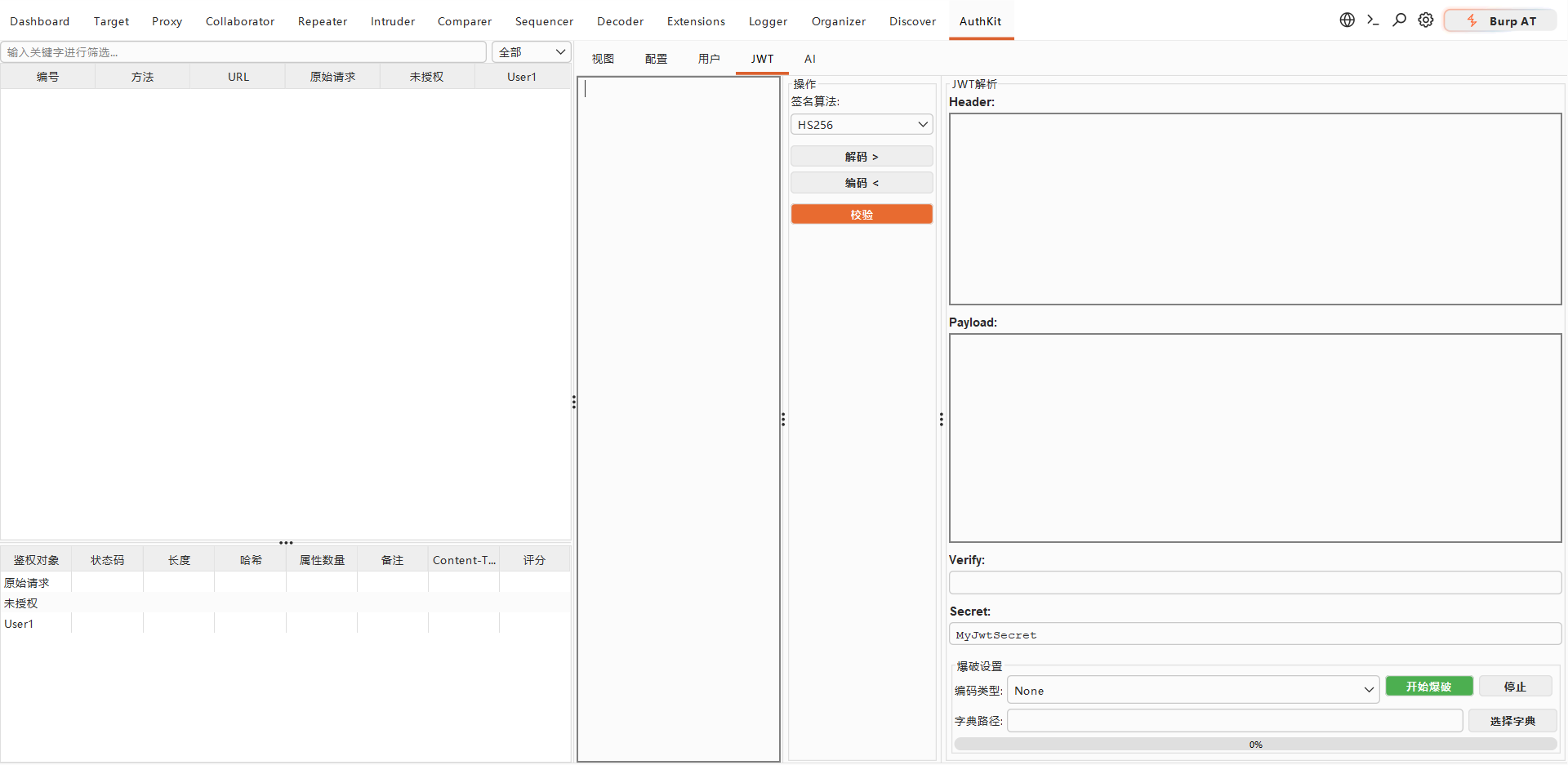Select the 原始请求 row in lower table

[x=286, y=582]
